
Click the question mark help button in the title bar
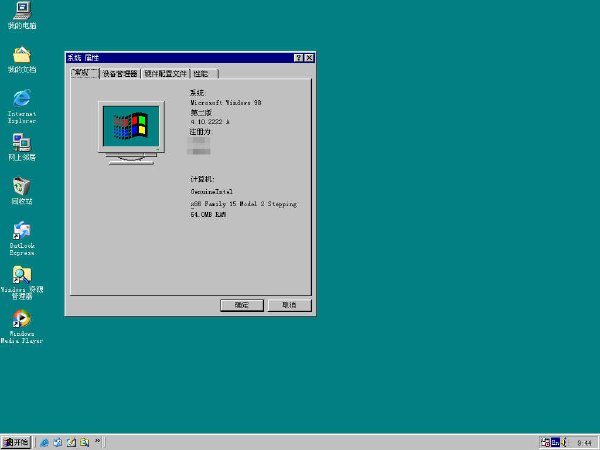(298, 58)
